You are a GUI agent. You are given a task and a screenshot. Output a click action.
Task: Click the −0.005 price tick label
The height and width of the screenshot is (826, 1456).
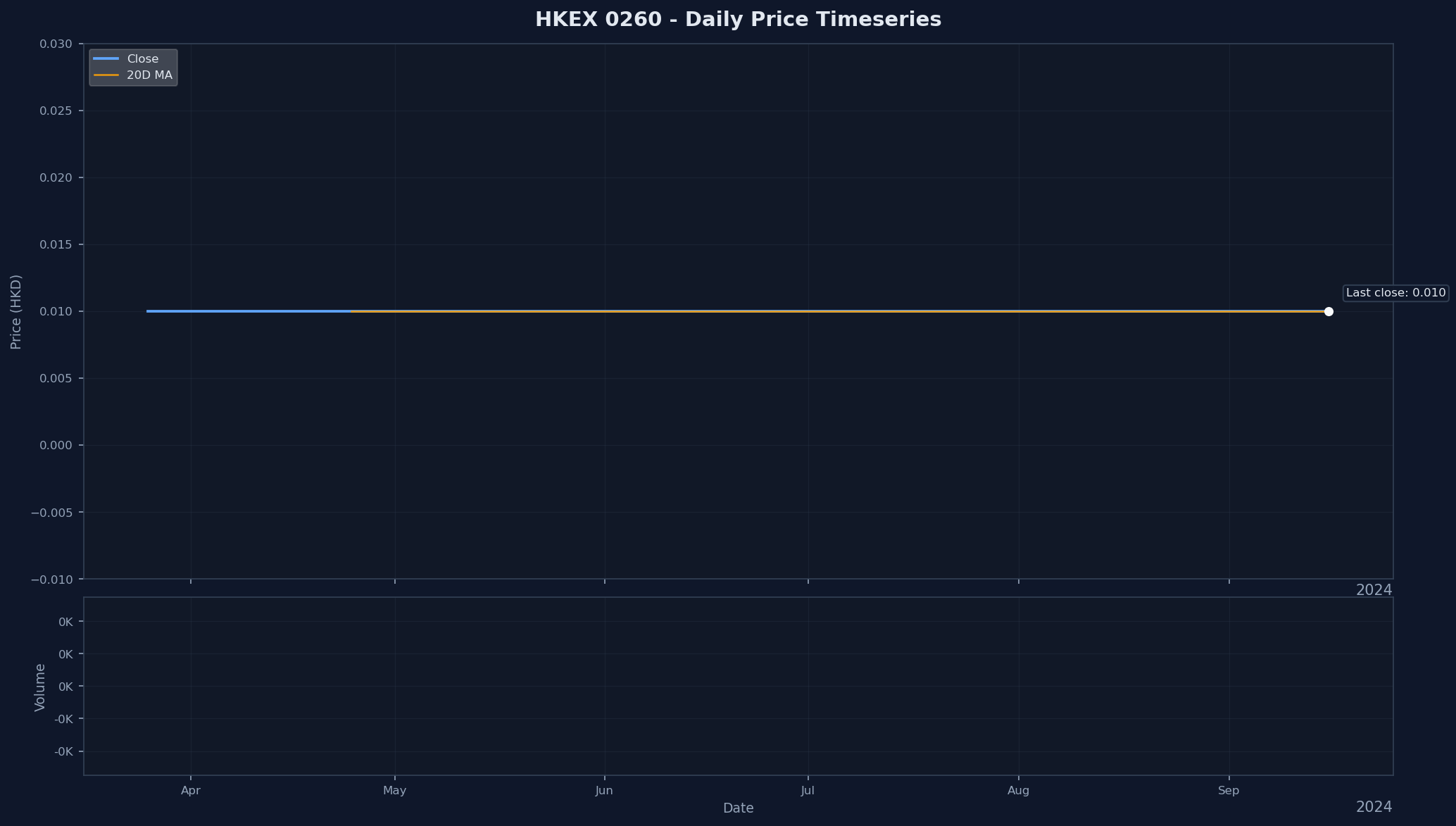pyautogui.click(x=51, y=513)
